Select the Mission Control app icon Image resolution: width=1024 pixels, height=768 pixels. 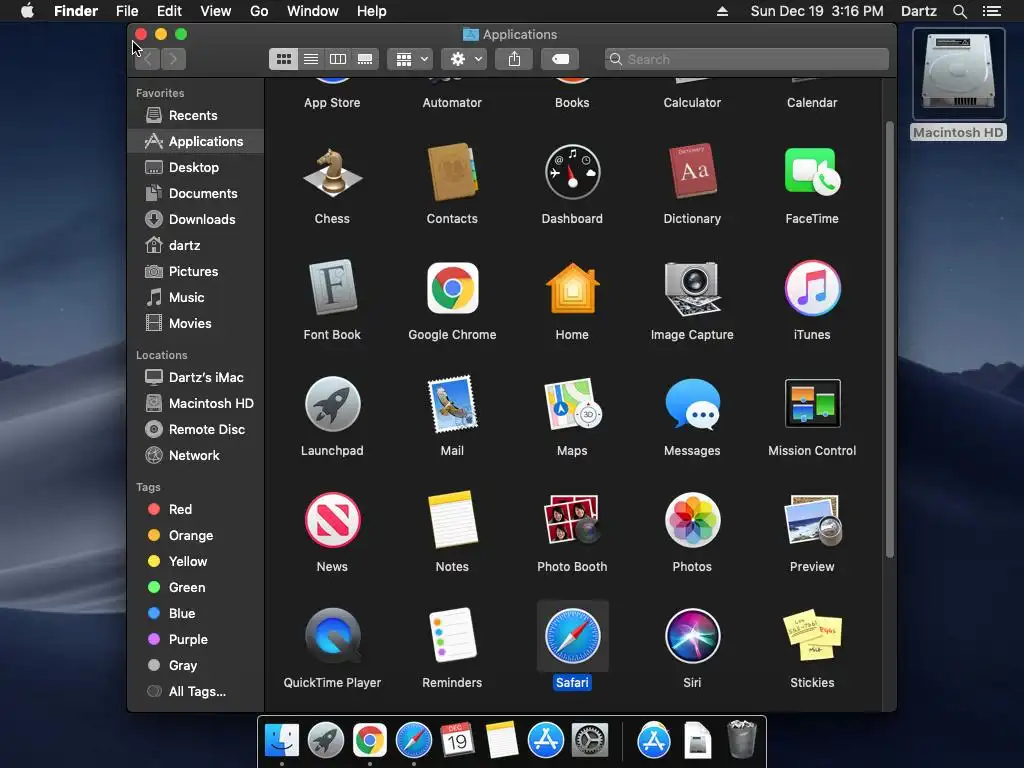(812, 403)
